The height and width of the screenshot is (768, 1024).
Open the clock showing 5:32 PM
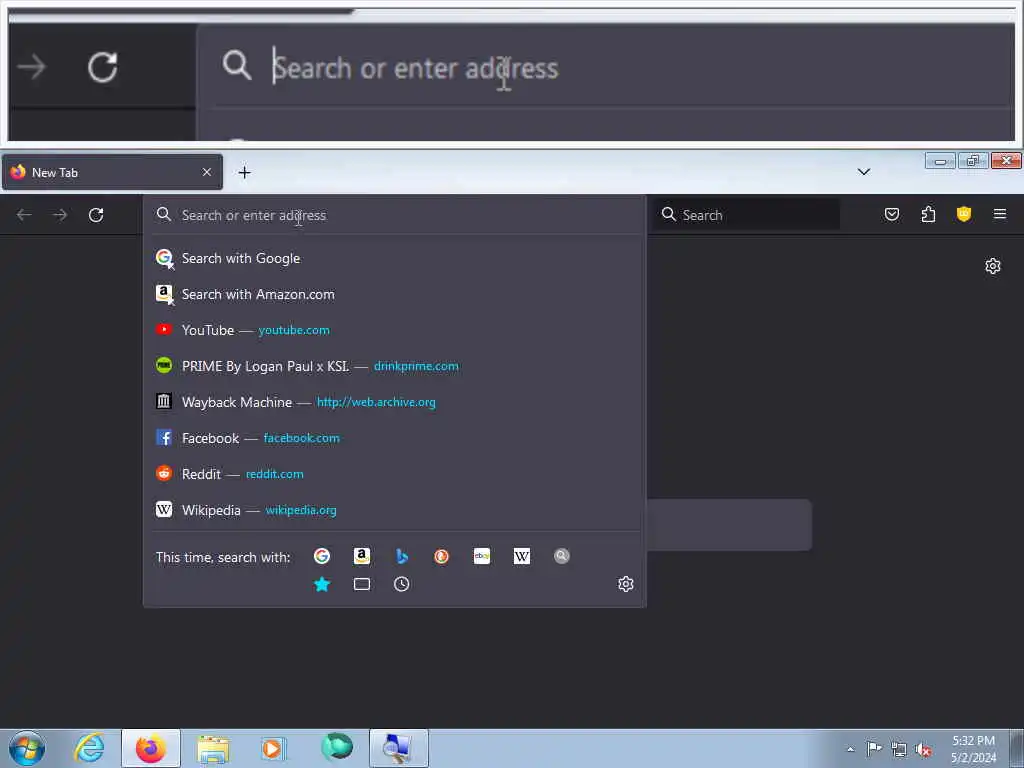[x=973, y=749]
